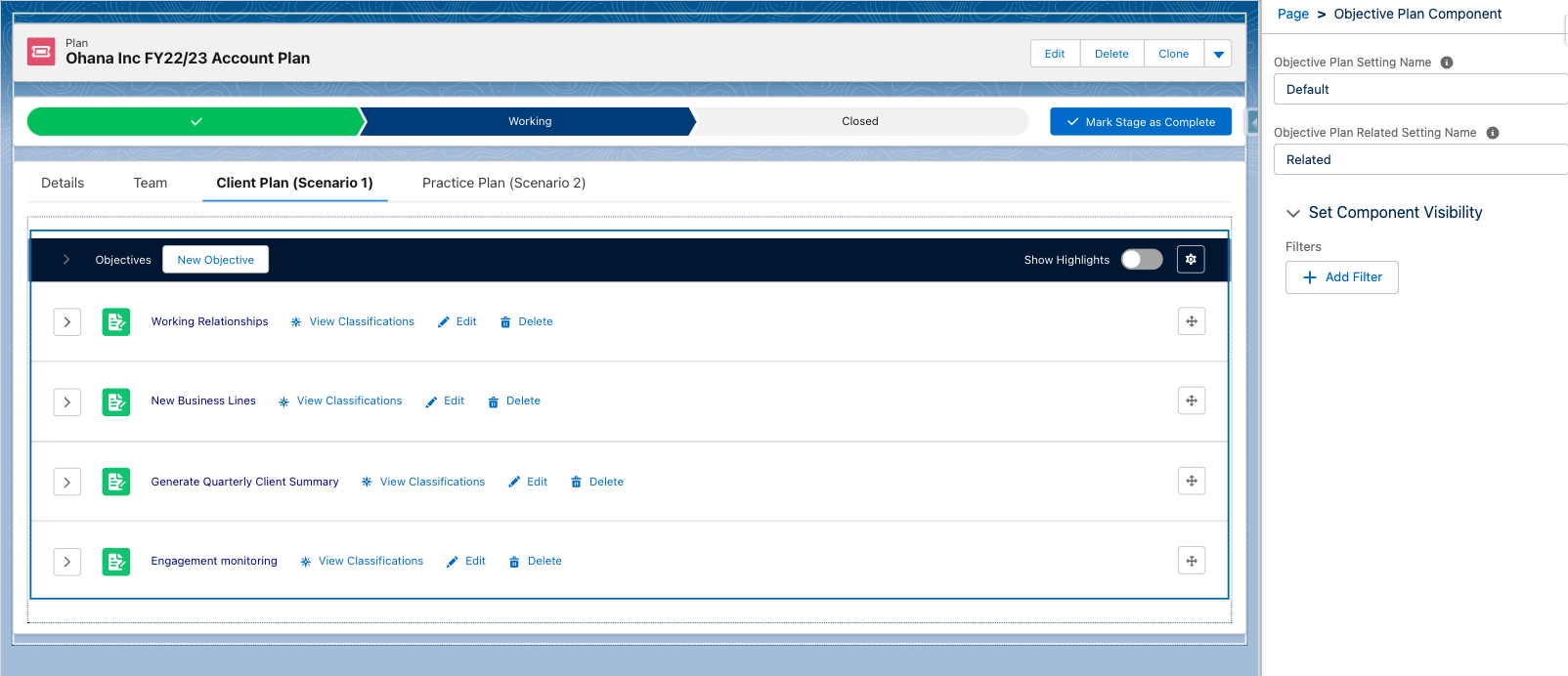Click move handle for Generate Quarterly Client Summary
This screenshot has height=676, width=1568.
coord(1192,481)
